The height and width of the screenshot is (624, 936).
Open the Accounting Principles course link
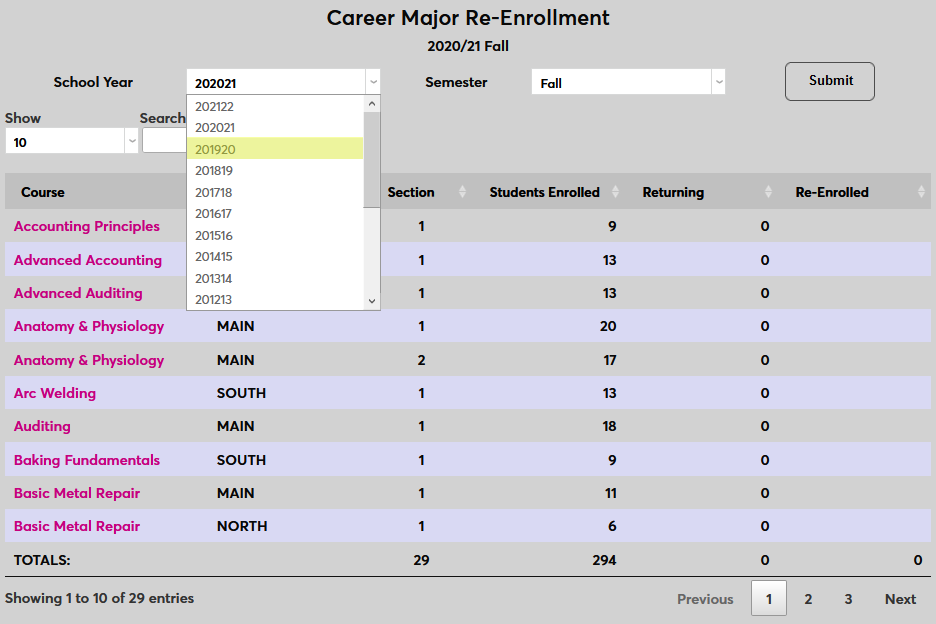tap(87, 226)
